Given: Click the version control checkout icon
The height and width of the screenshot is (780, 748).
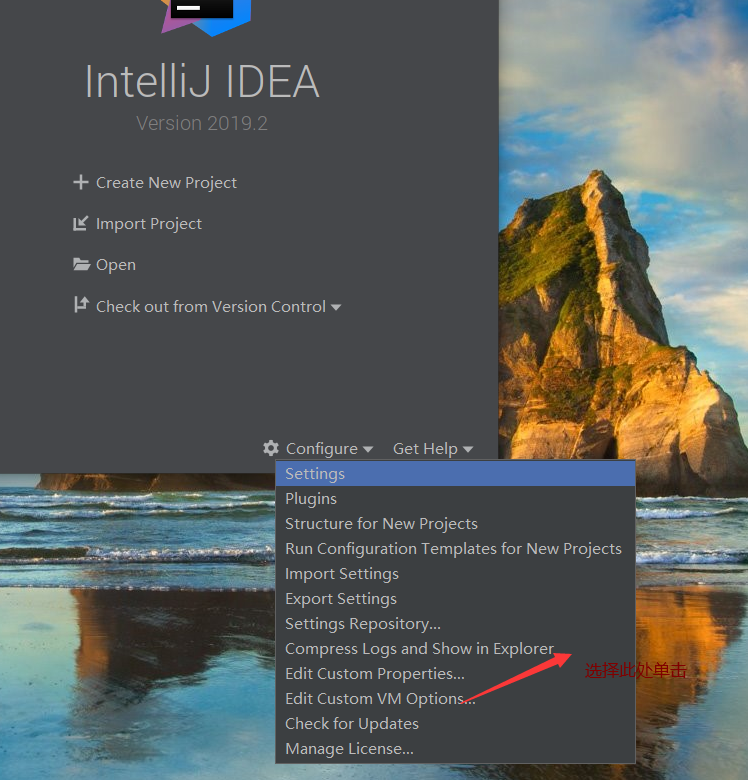Looking at the screenshot, I should (81, 304).
